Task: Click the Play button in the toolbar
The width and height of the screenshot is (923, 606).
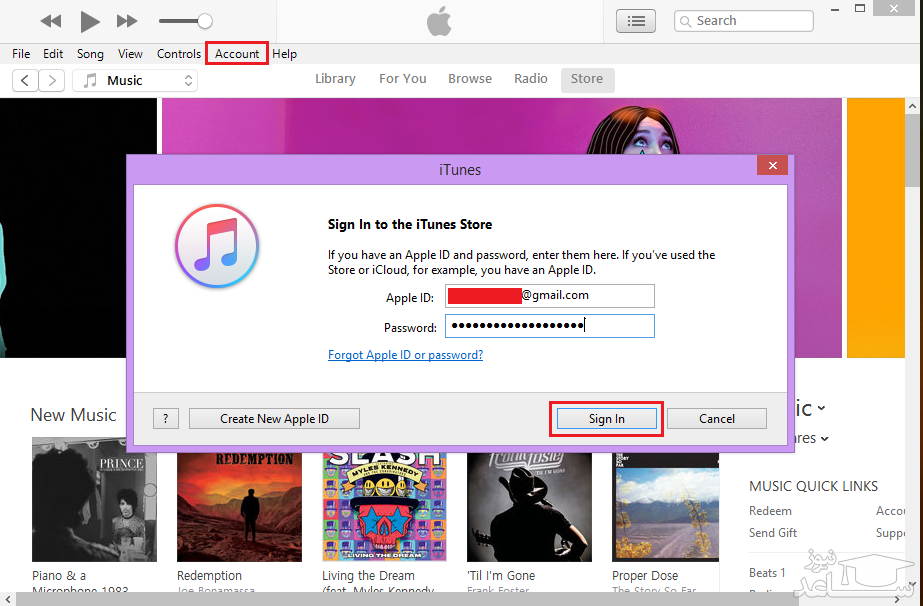Action: [90, 20]
